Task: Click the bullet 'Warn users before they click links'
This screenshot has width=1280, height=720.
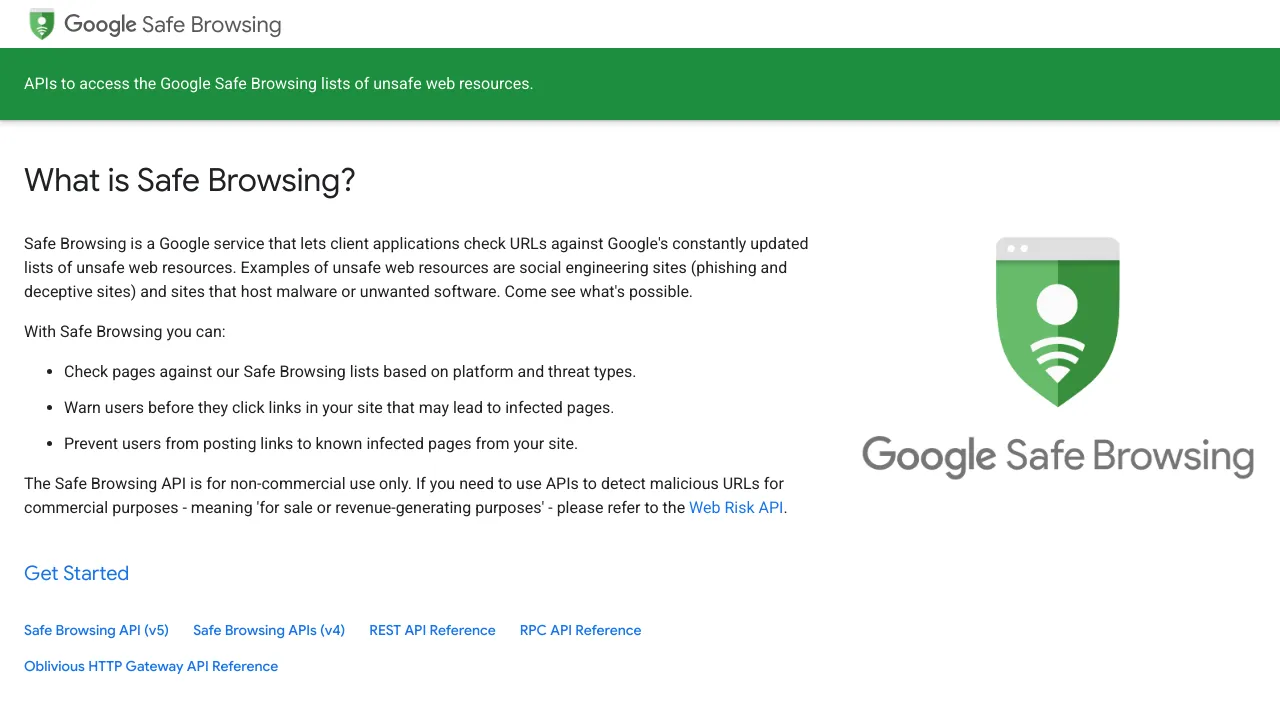Action: [339, 408]
